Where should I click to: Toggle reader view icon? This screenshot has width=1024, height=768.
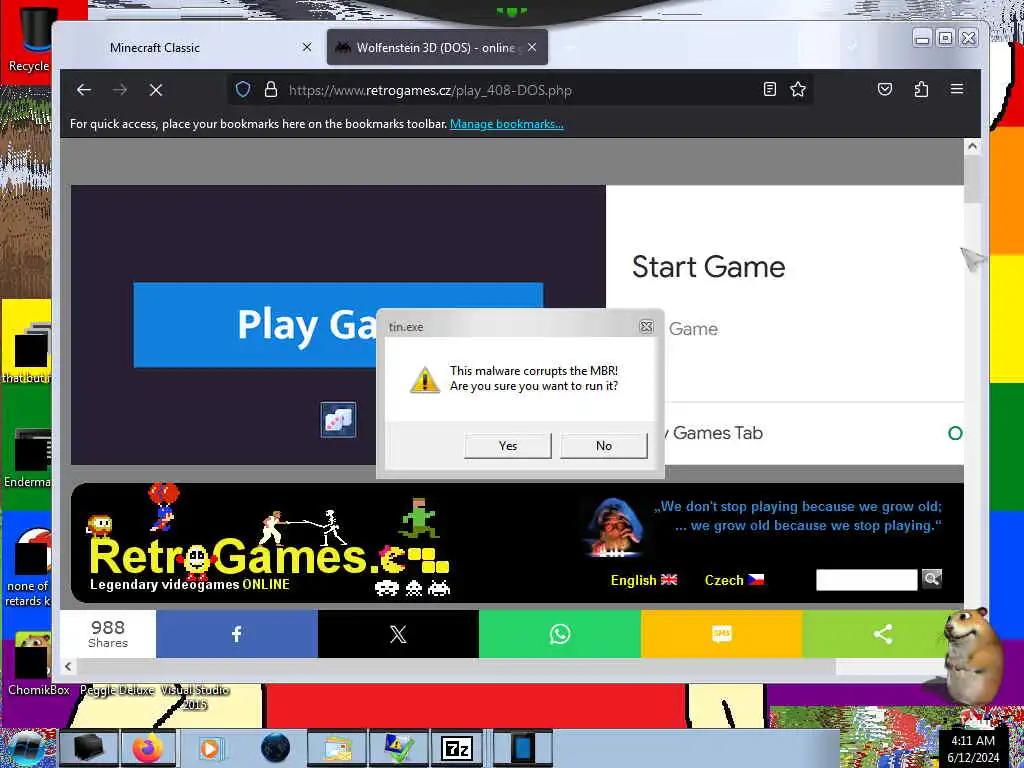[x=769, y=89]
